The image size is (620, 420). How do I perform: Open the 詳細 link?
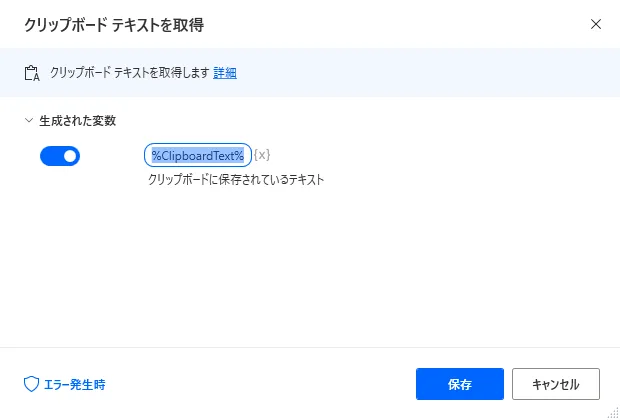tap(225, 72)
